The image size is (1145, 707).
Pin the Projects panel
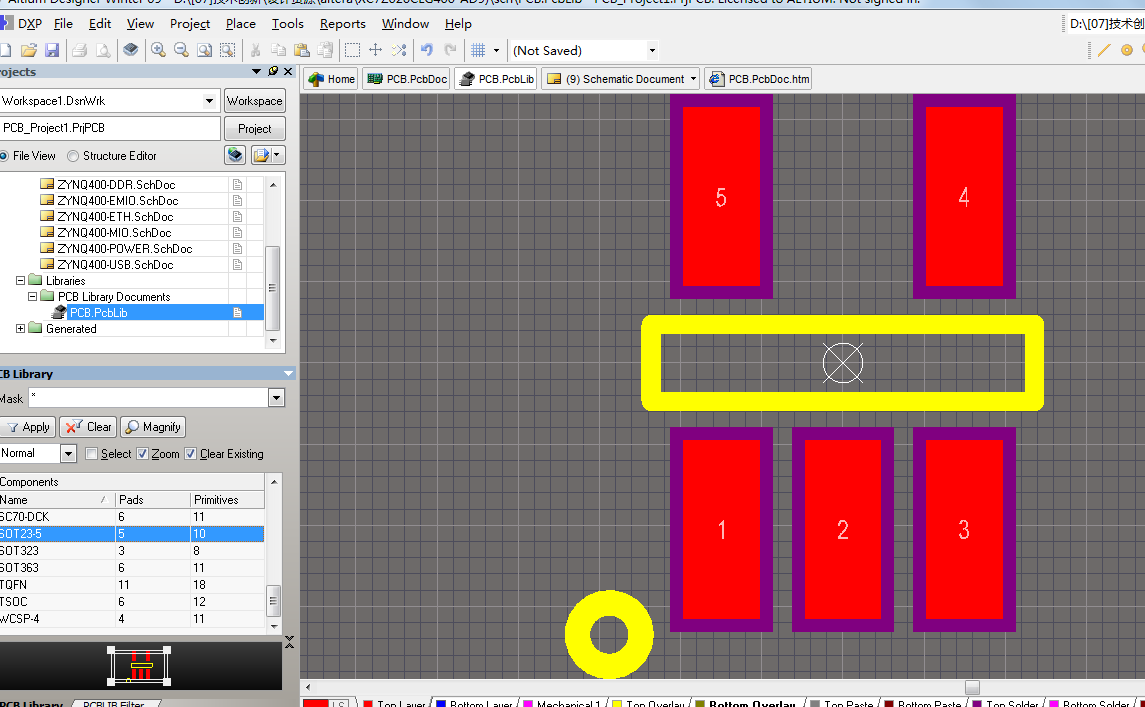pyautogui.click(x=272, y=71)
